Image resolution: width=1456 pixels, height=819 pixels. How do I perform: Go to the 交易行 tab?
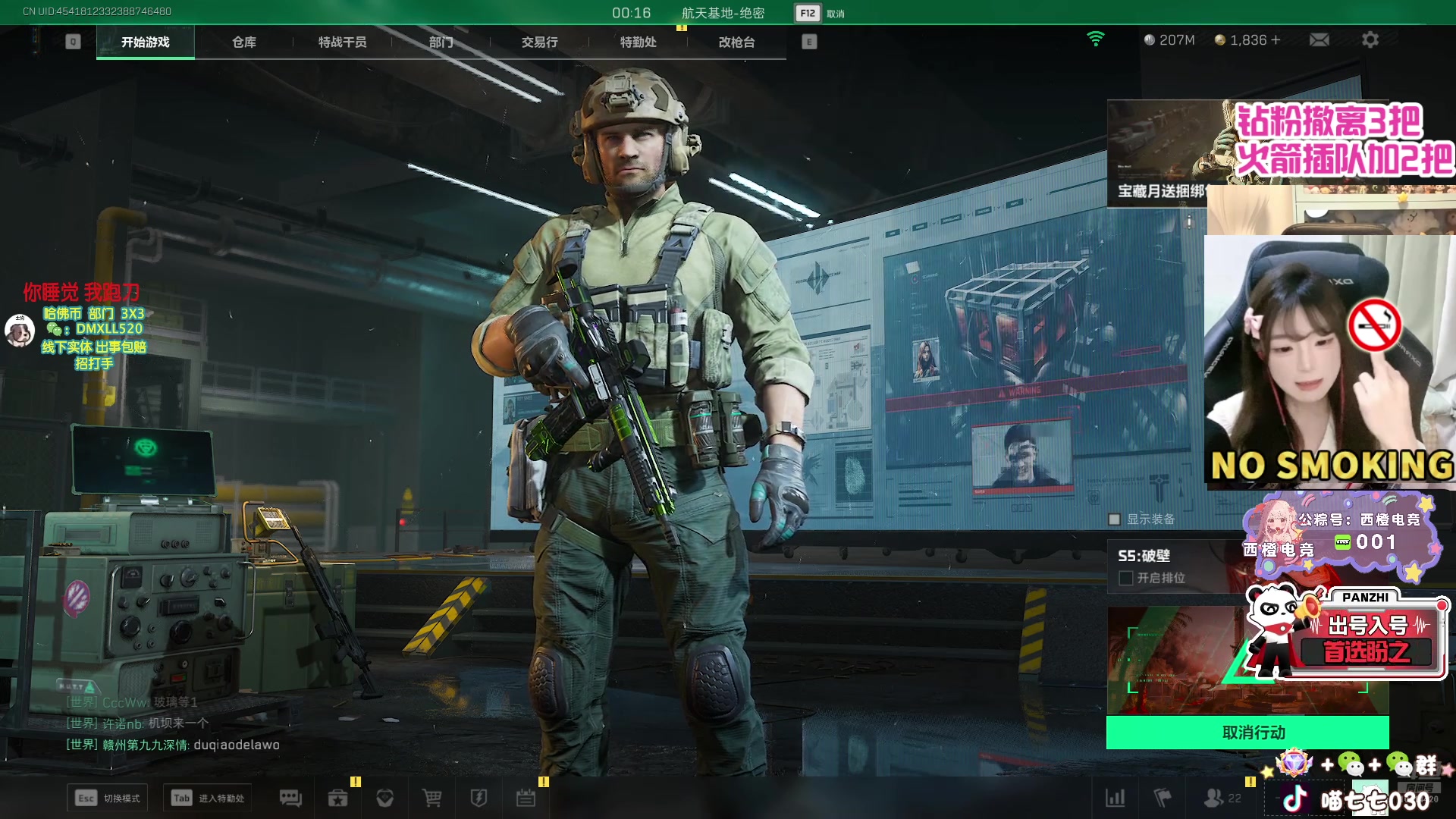tap(539, 42)
